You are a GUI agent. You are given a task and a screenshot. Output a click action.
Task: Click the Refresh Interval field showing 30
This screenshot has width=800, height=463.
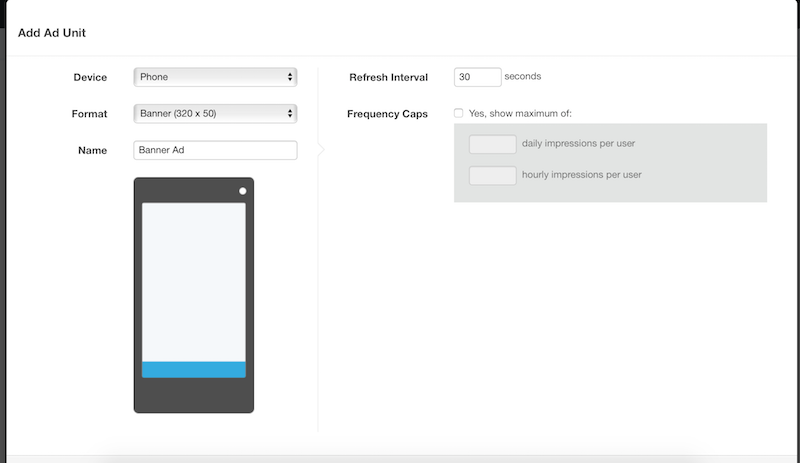(x=478, y=77)
